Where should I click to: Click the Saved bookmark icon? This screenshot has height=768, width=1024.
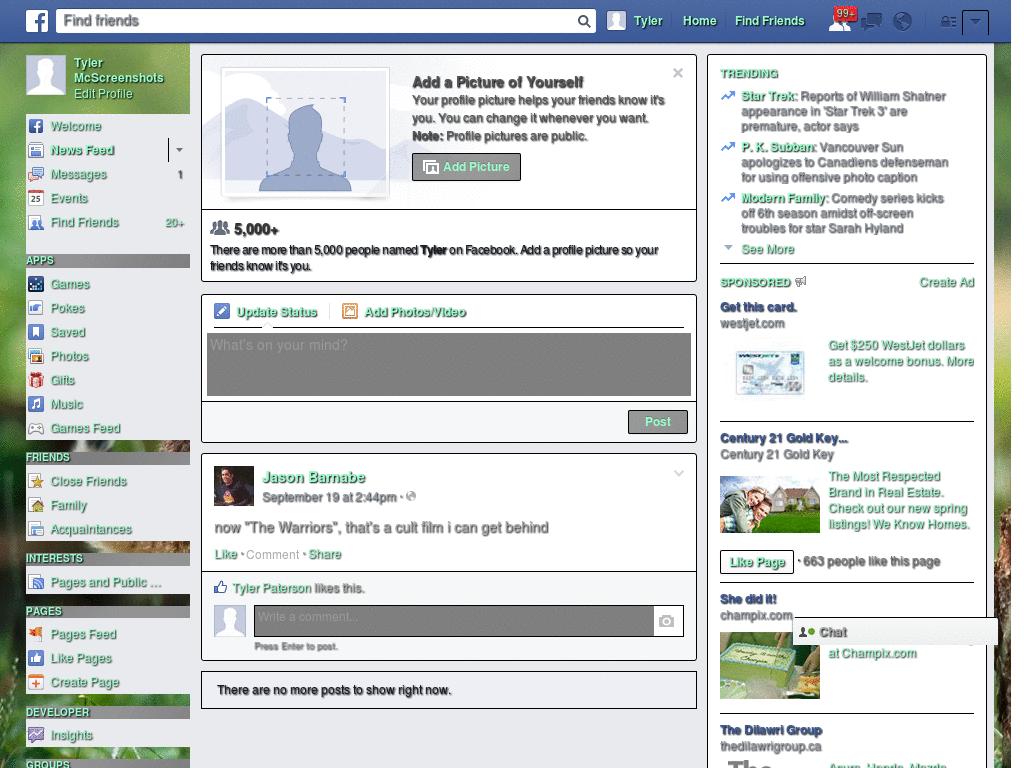pos(36,332)
